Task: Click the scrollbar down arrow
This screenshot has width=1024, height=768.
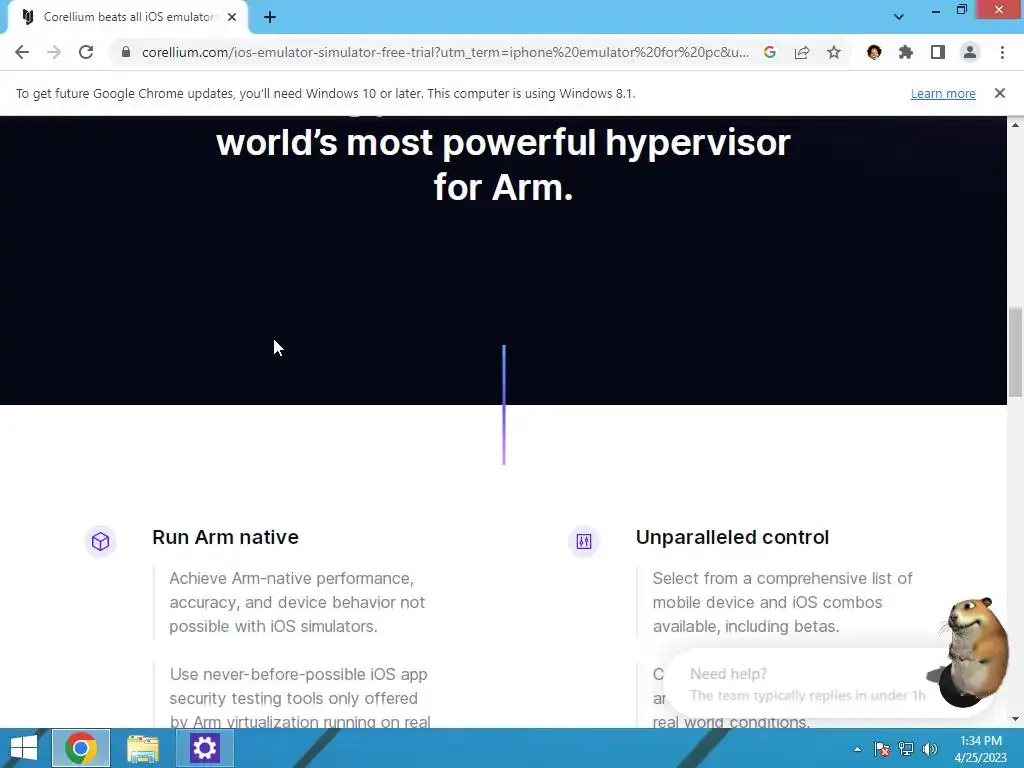Action: pos(1015,719)
